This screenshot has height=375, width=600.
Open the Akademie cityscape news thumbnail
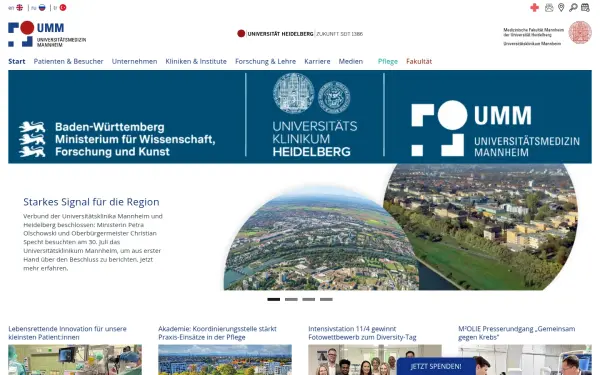(x=225, y=360)
